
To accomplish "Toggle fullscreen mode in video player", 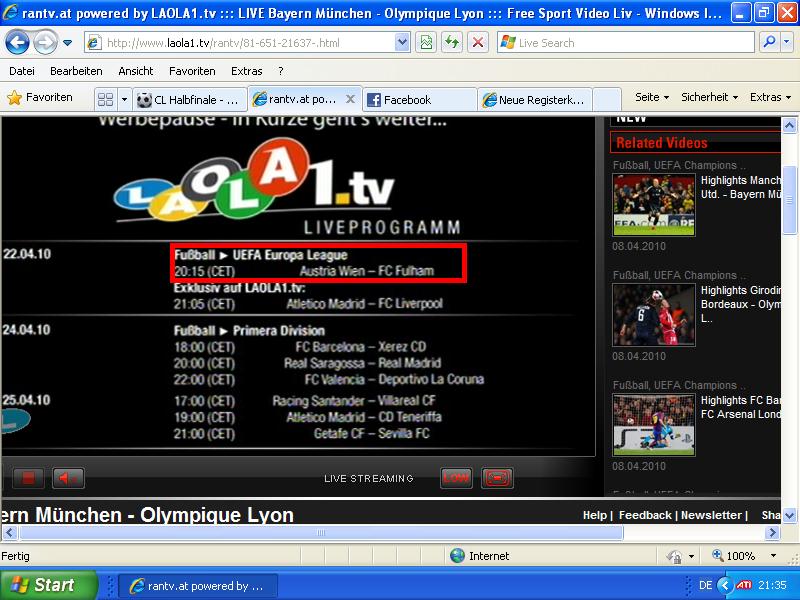I will click(x=497, y=478).
